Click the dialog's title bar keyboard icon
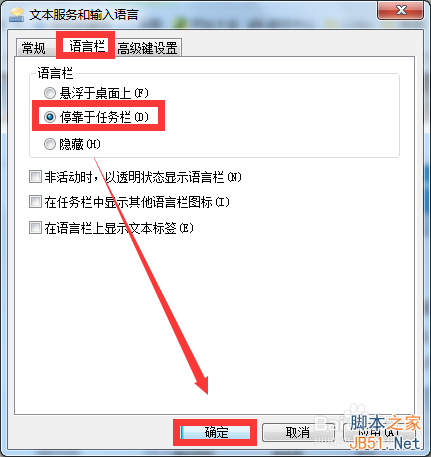The width and height of the screenshot is (431, 457). click(x=16, y=15)
